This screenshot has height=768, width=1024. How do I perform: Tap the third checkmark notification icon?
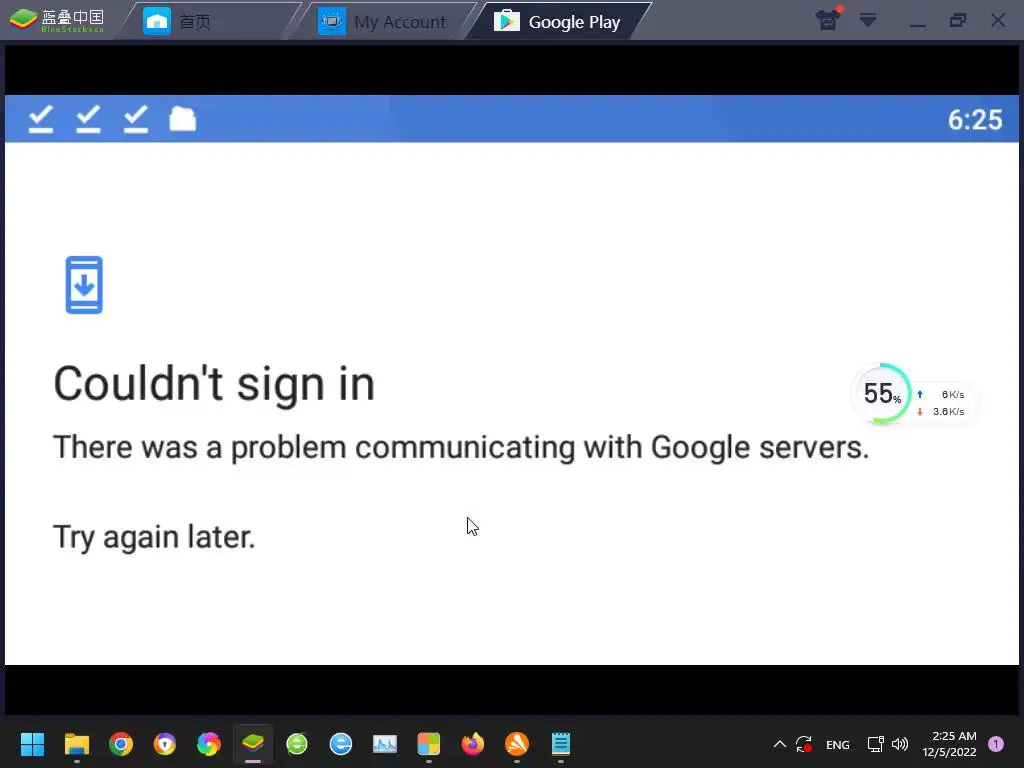[x=136, y=120]
